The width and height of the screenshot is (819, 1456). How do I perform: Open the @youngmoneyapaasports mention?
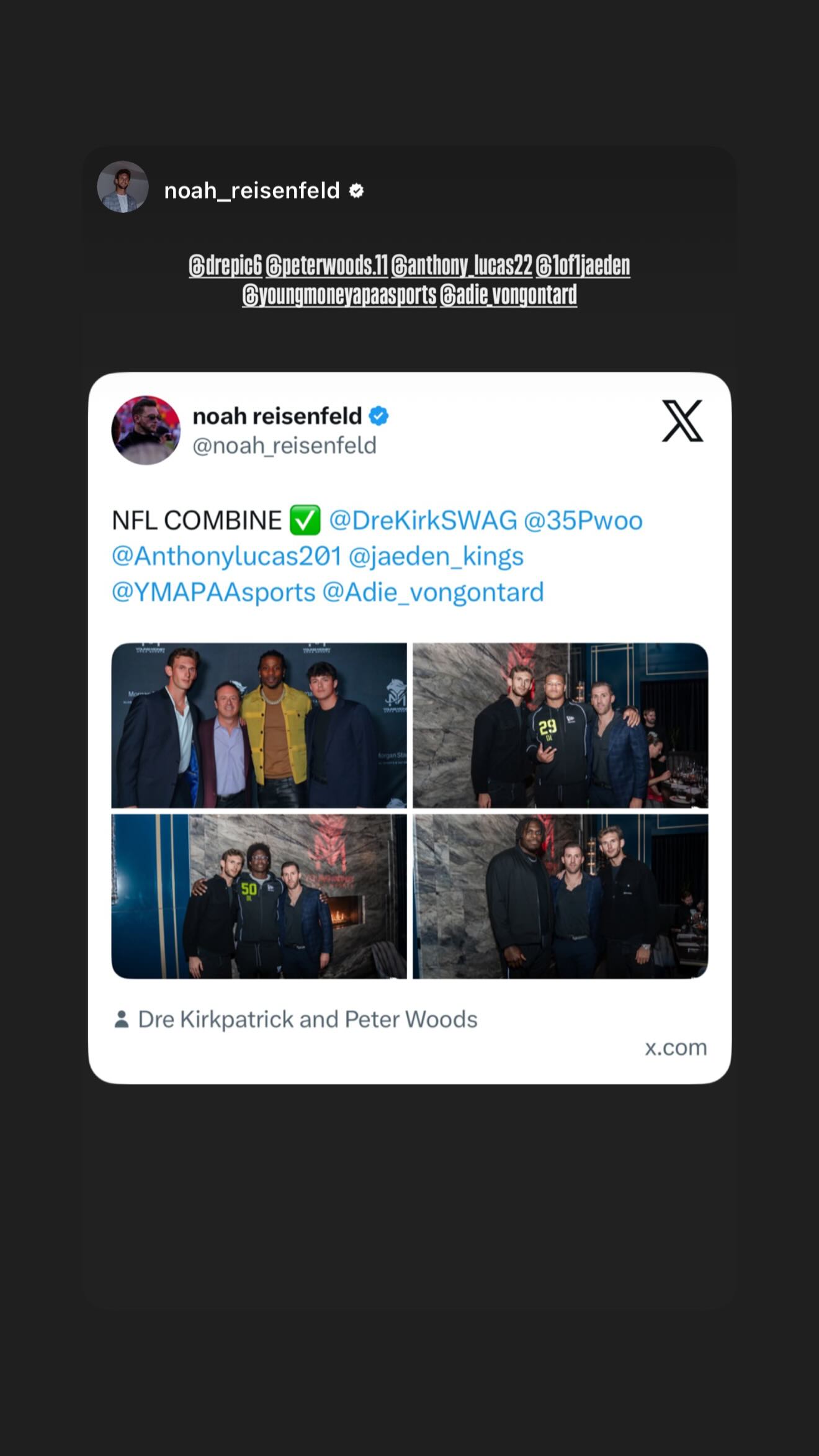(339, 295)
